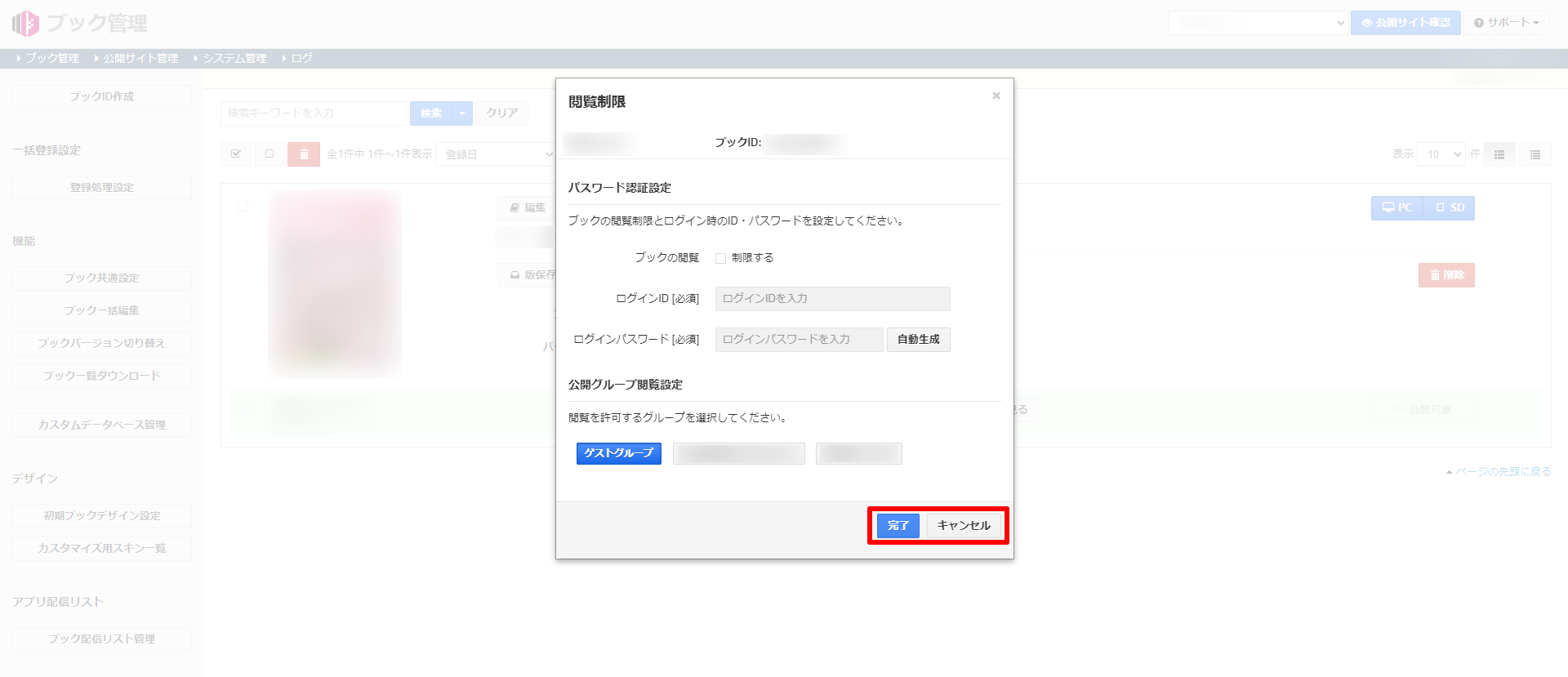Open ブック共通設定 in the sidebar
The image size is (1568, 677).
pos(102,278)
